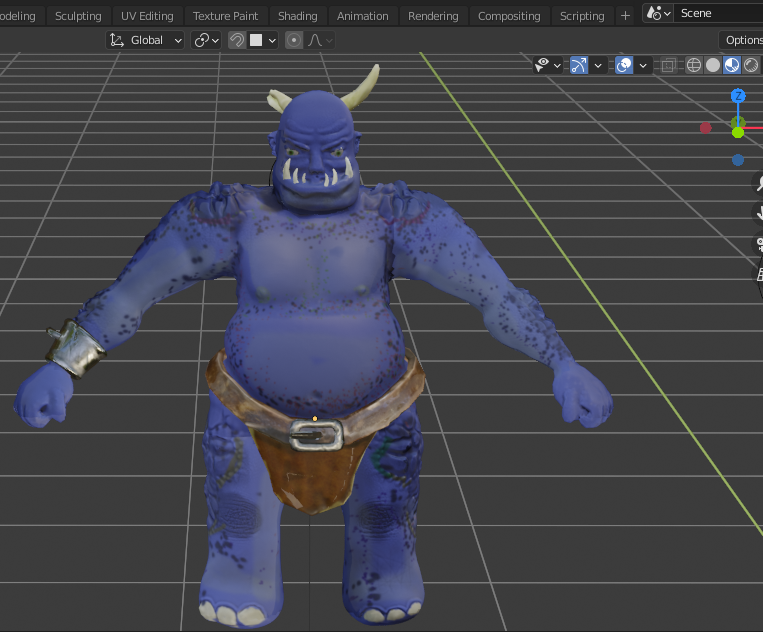
Task: Toggle viewport gizmos display
Action: pyautogui.click(x=579, y=65)
